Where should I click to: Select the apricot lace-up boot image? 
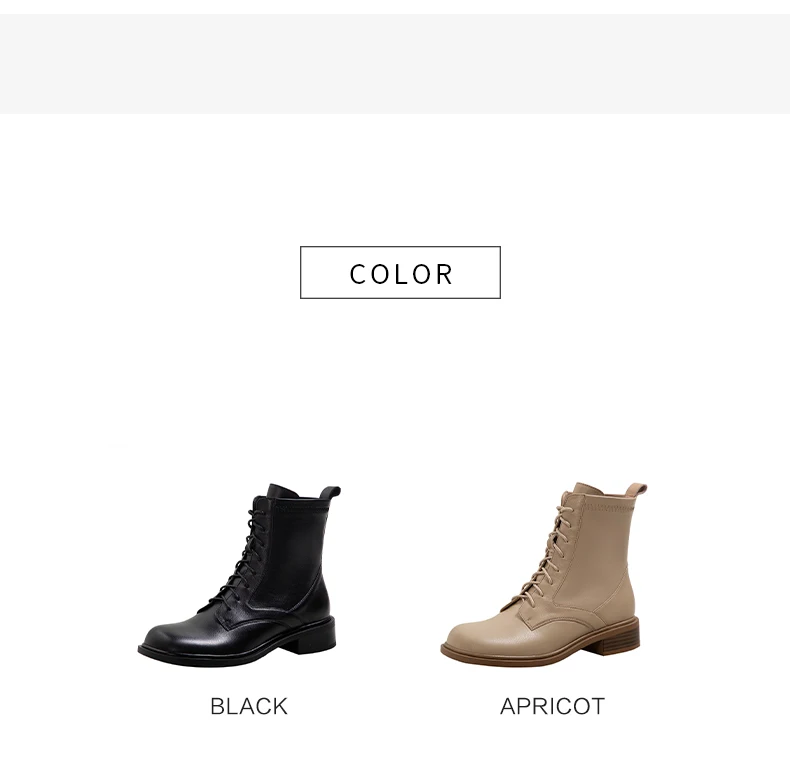click(x=544, y=574)
